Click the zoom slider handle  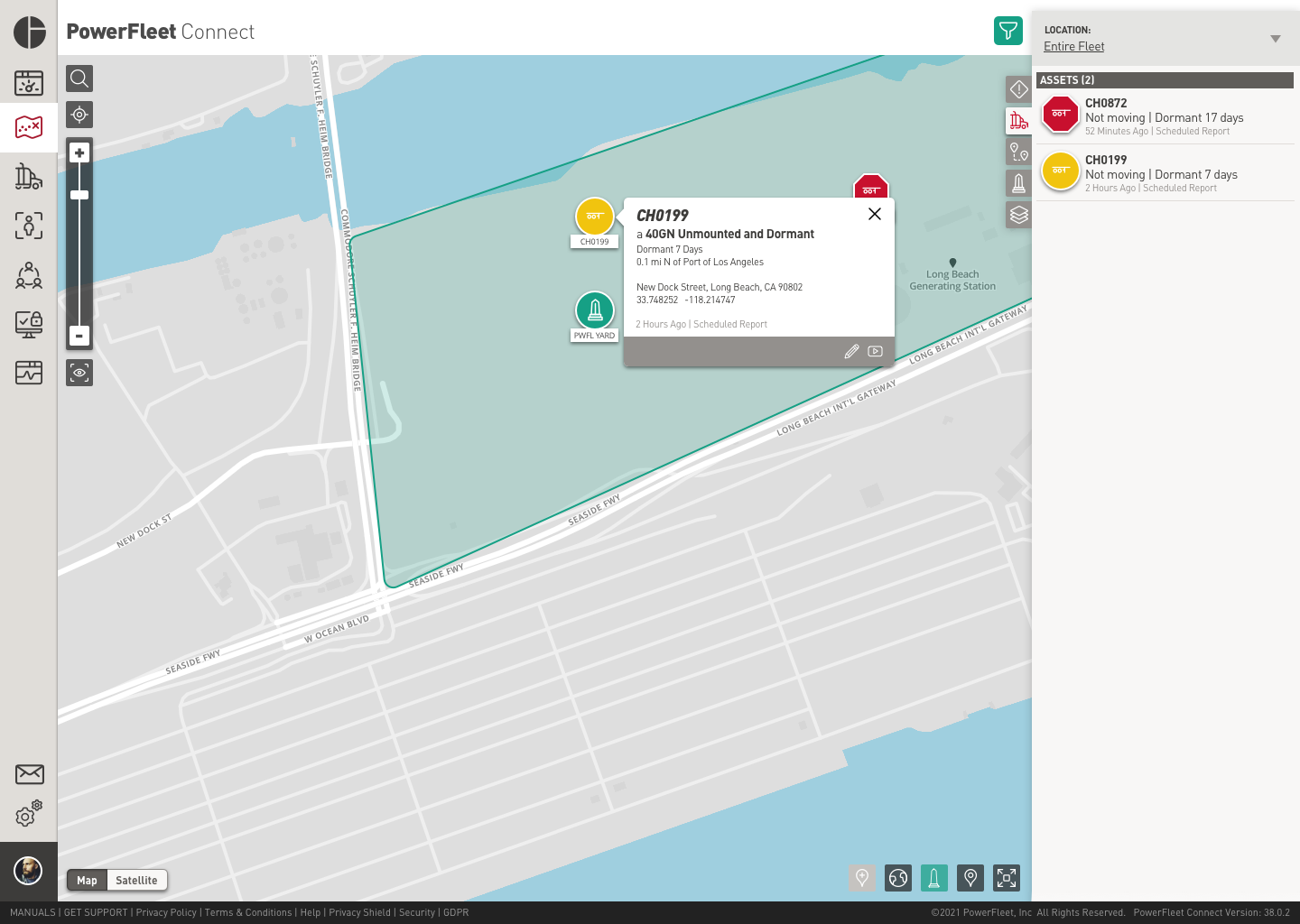click(x=79, y=195)
